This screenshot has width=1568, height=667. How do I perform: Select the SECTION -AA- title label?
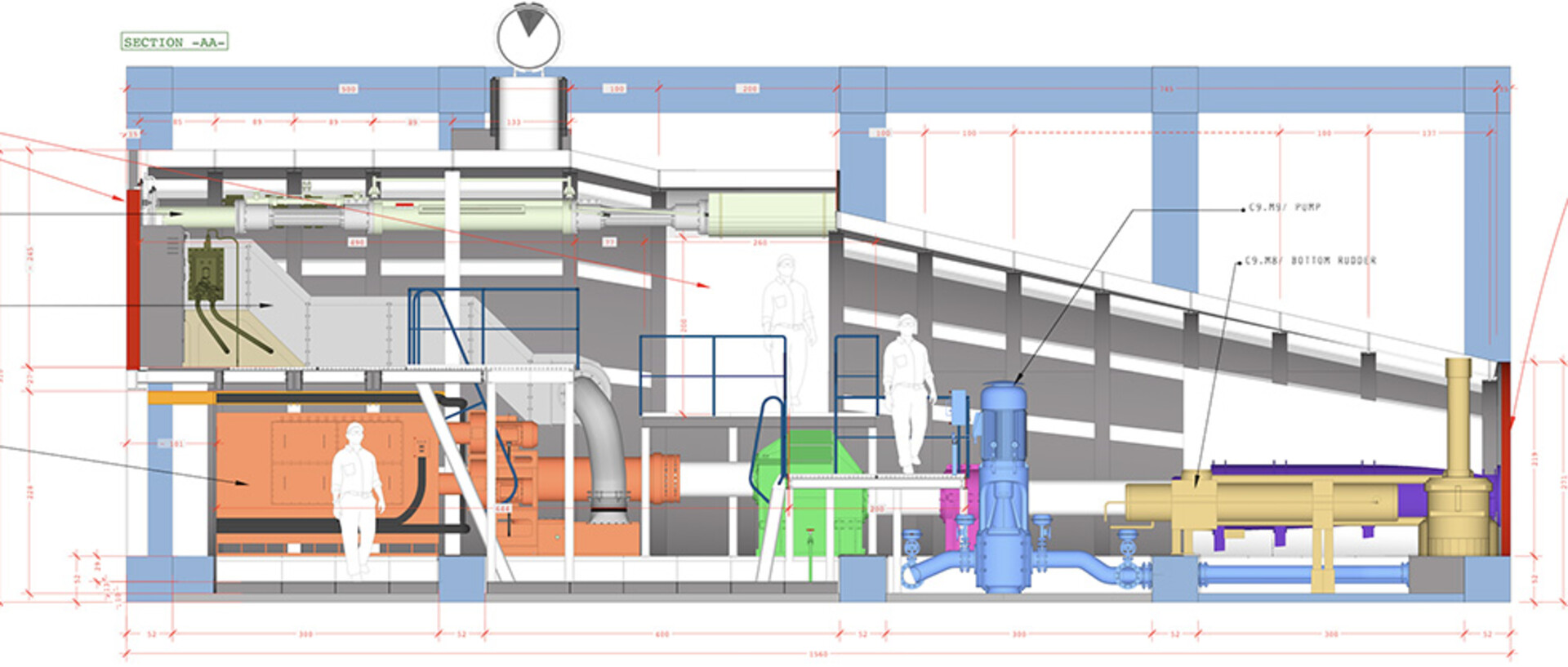pyautogui.click(x=175, y=42)
